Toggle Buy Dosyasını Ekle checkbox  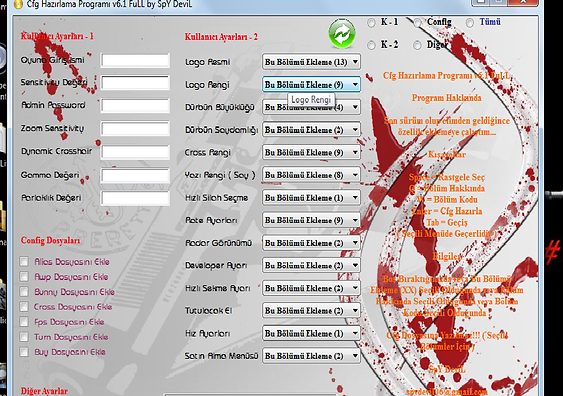[x=24, y=352]
